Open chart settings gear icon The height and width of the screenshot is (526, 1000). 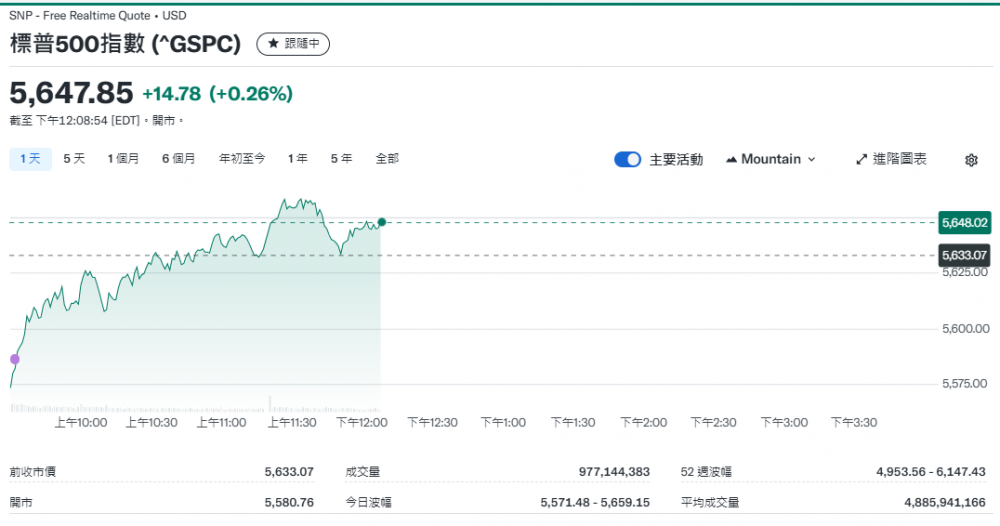pos(971,160)
